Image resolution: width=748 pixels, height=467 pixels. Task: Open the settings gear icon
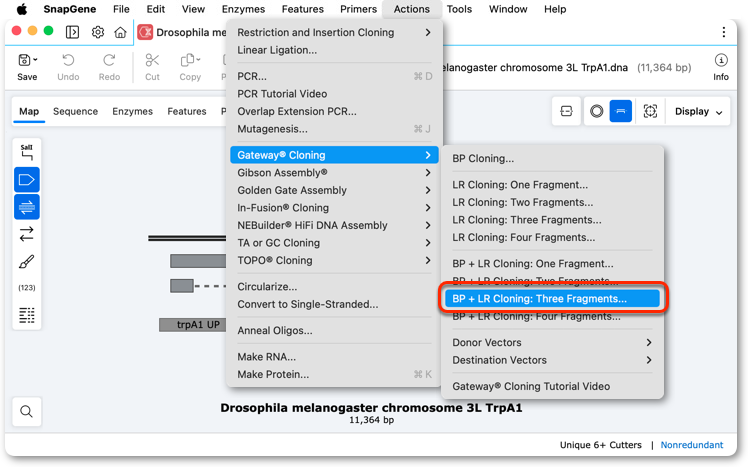pos(98,32)
